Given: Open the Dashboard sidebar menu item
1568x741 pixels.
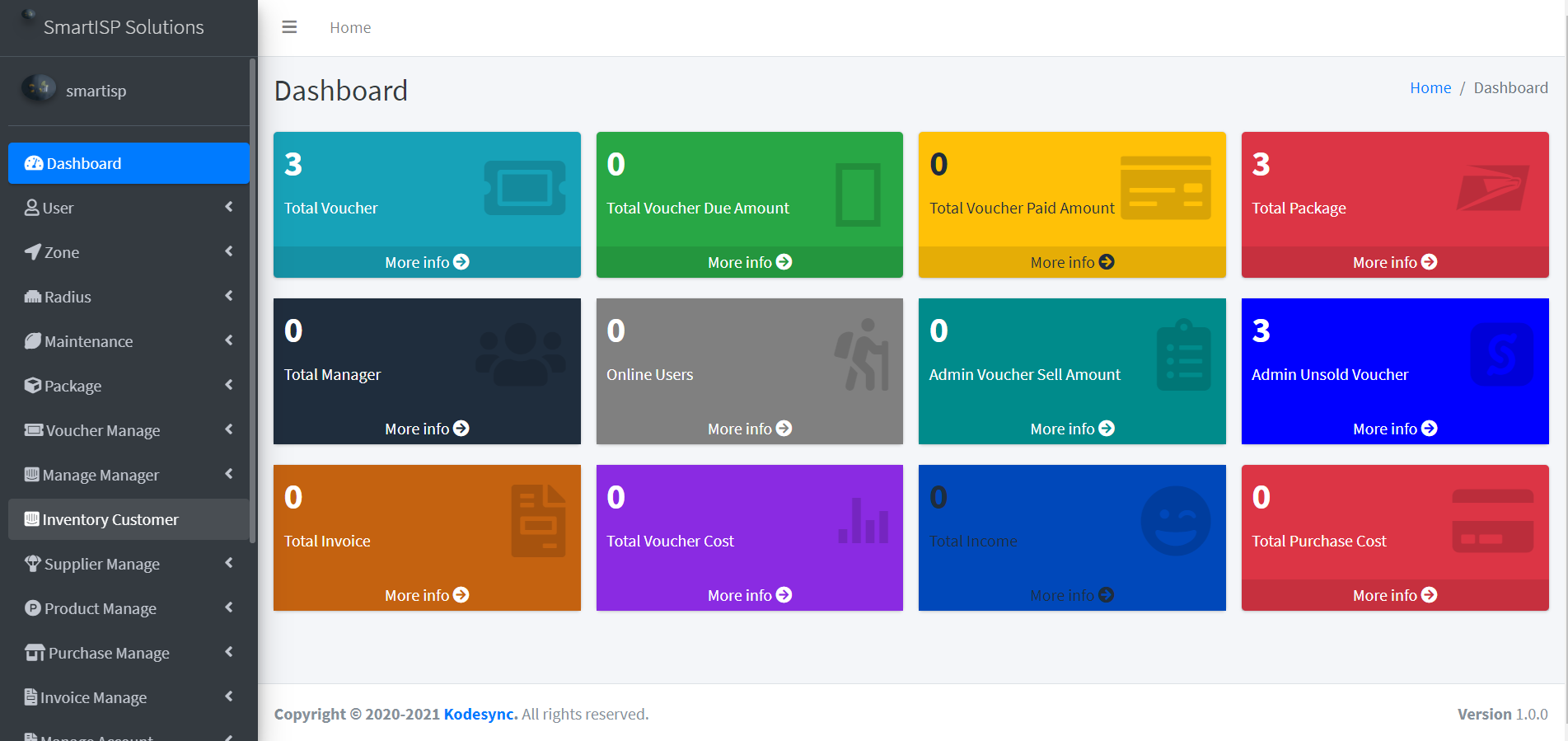Looking at the screenshot, I should [x=129, y=163].
